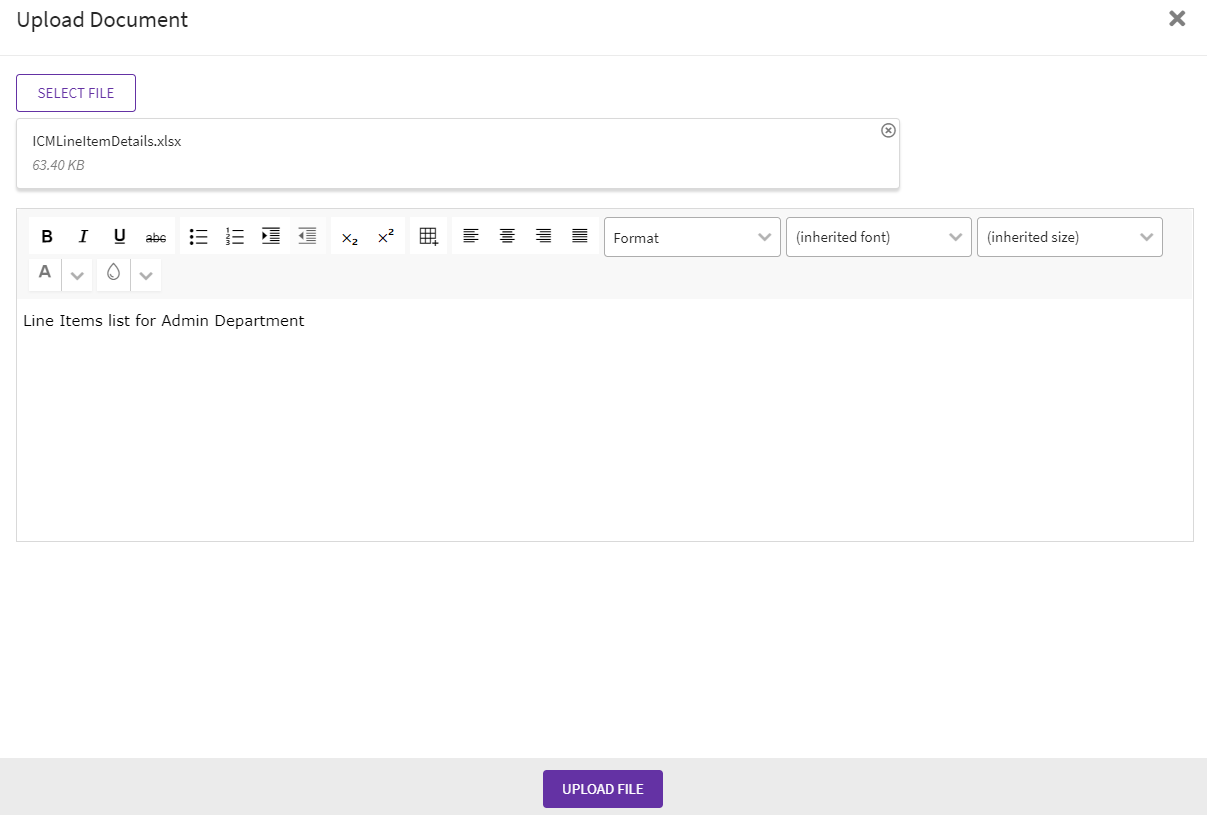Image resolution: width=1207 pixels, height=815 pixels.
Task: Increase paragraph indent
Action: pyautogui.click(x=271, y=237)
